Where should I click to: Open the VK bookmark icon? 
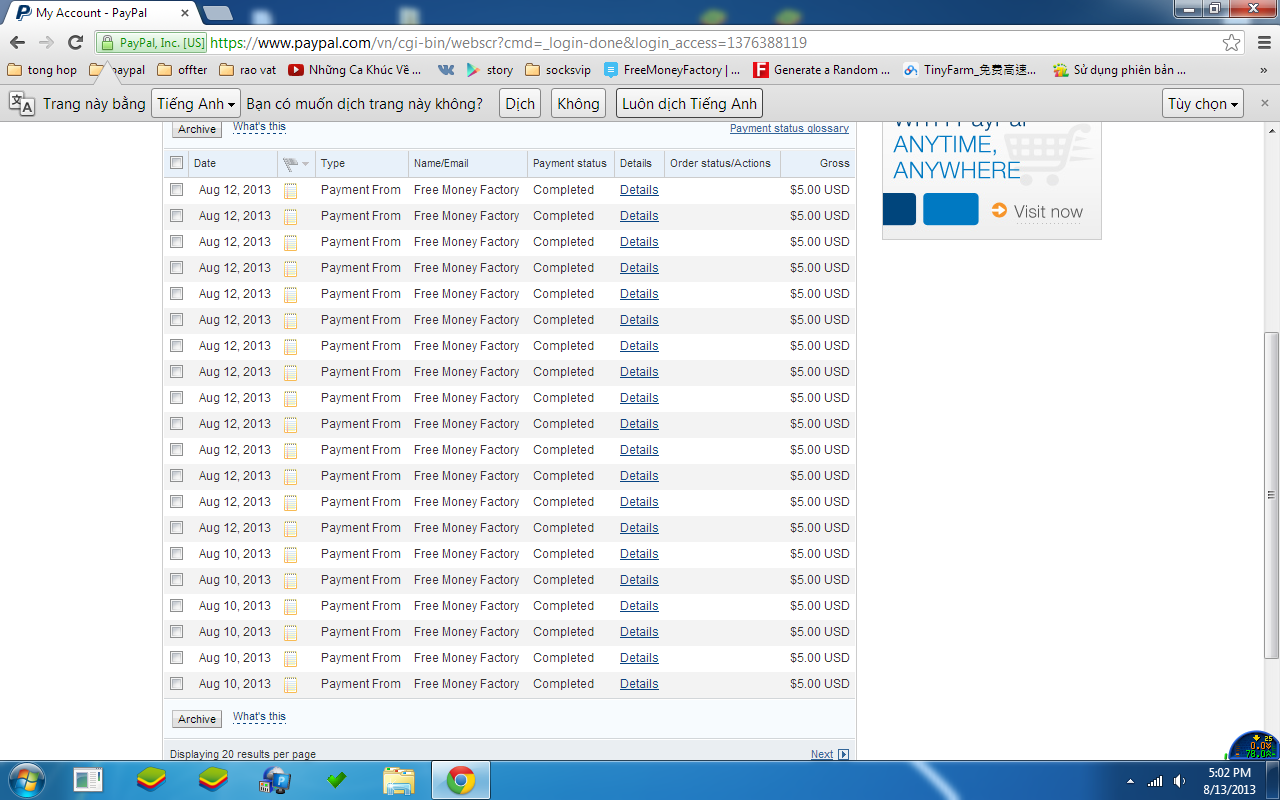(445, 70)
